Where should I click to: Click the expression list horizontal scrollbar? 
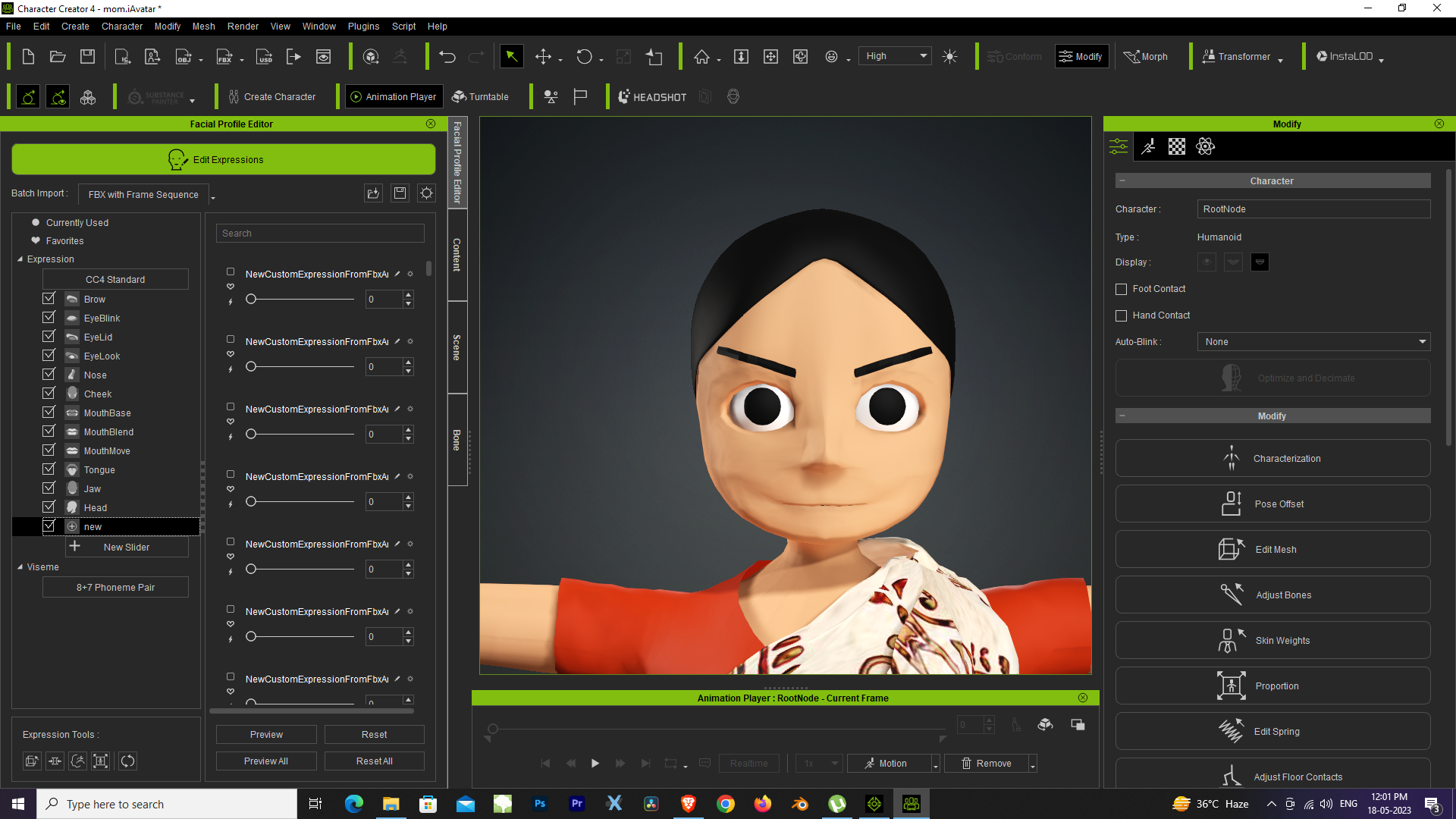pyautogui.click(x=312, y=711)
